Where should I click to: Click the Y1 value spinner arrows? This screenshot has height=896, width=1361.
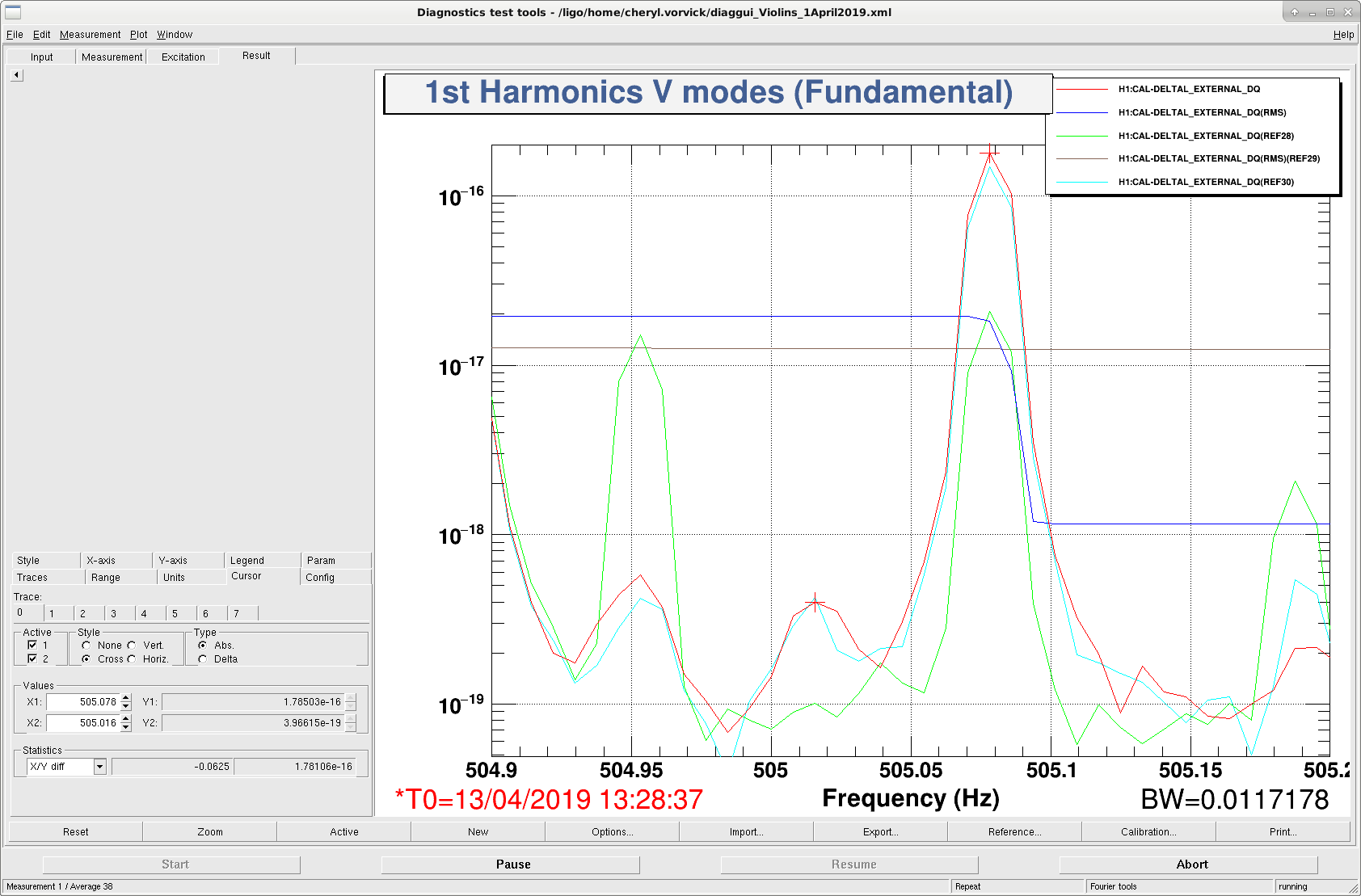(x=350, y=702)
